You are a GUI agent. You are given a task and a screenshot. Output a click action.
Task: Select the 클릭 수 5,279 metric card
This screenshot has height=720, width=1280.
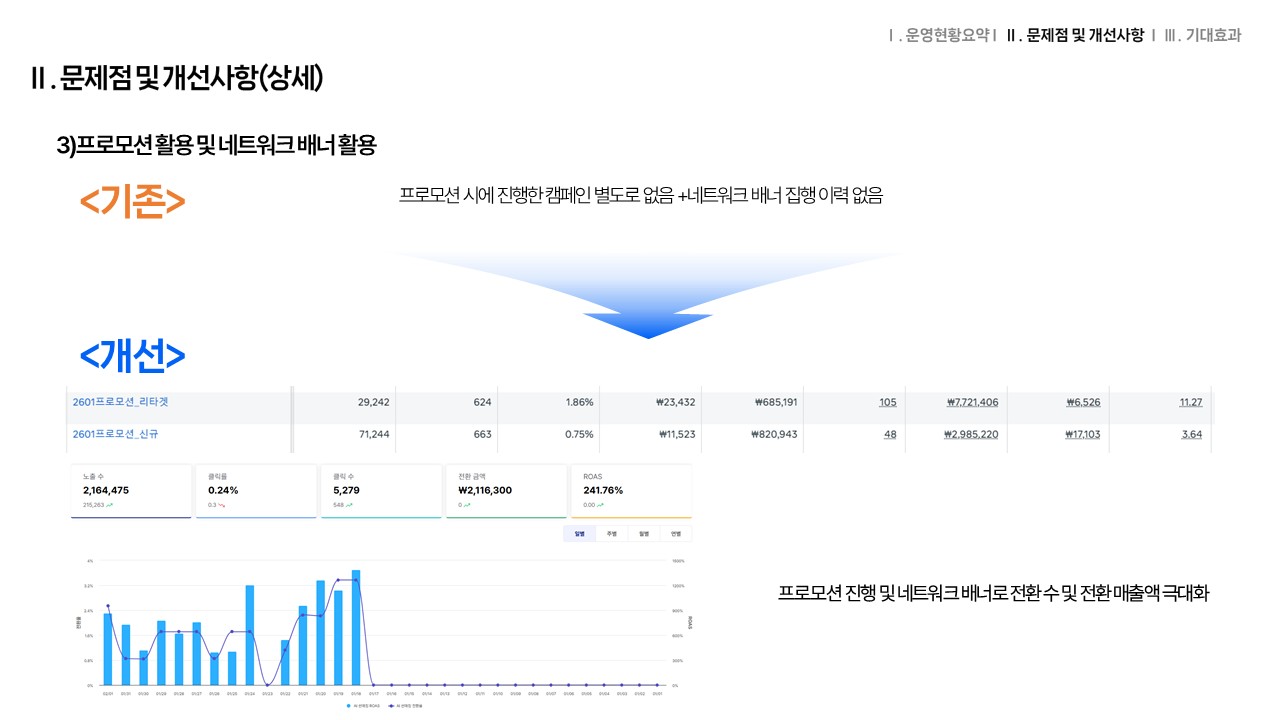point(381,491)
